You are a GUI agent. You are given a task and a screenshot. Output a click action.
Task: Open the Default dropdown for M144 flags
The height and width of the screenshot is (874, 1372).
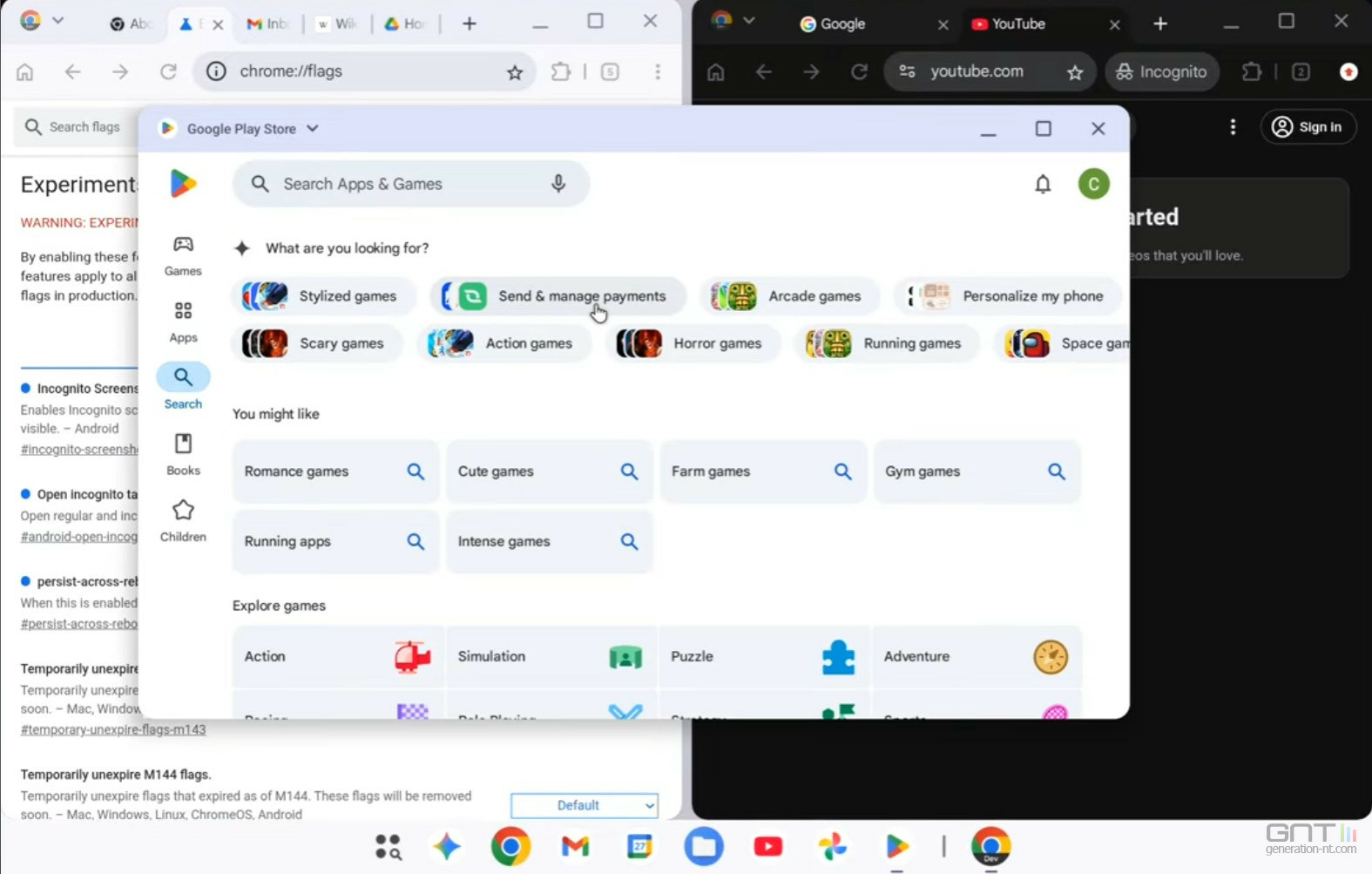click(584, 805)
